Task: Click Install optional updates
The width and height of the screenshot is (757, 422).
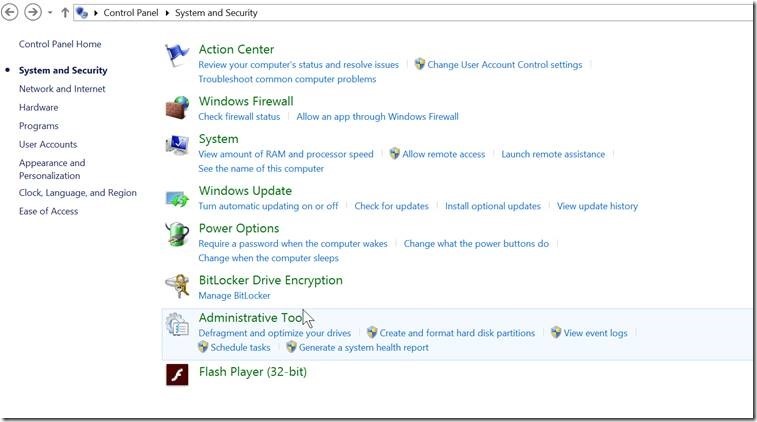Action: 493,206
